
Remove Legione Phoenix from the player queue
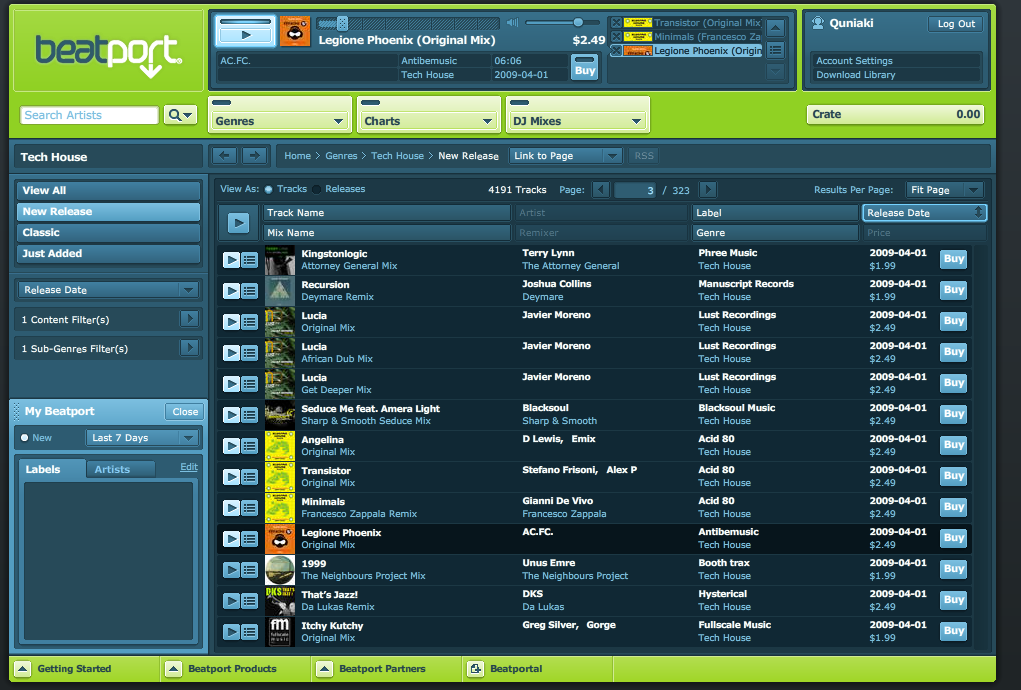tap(616, 50)
